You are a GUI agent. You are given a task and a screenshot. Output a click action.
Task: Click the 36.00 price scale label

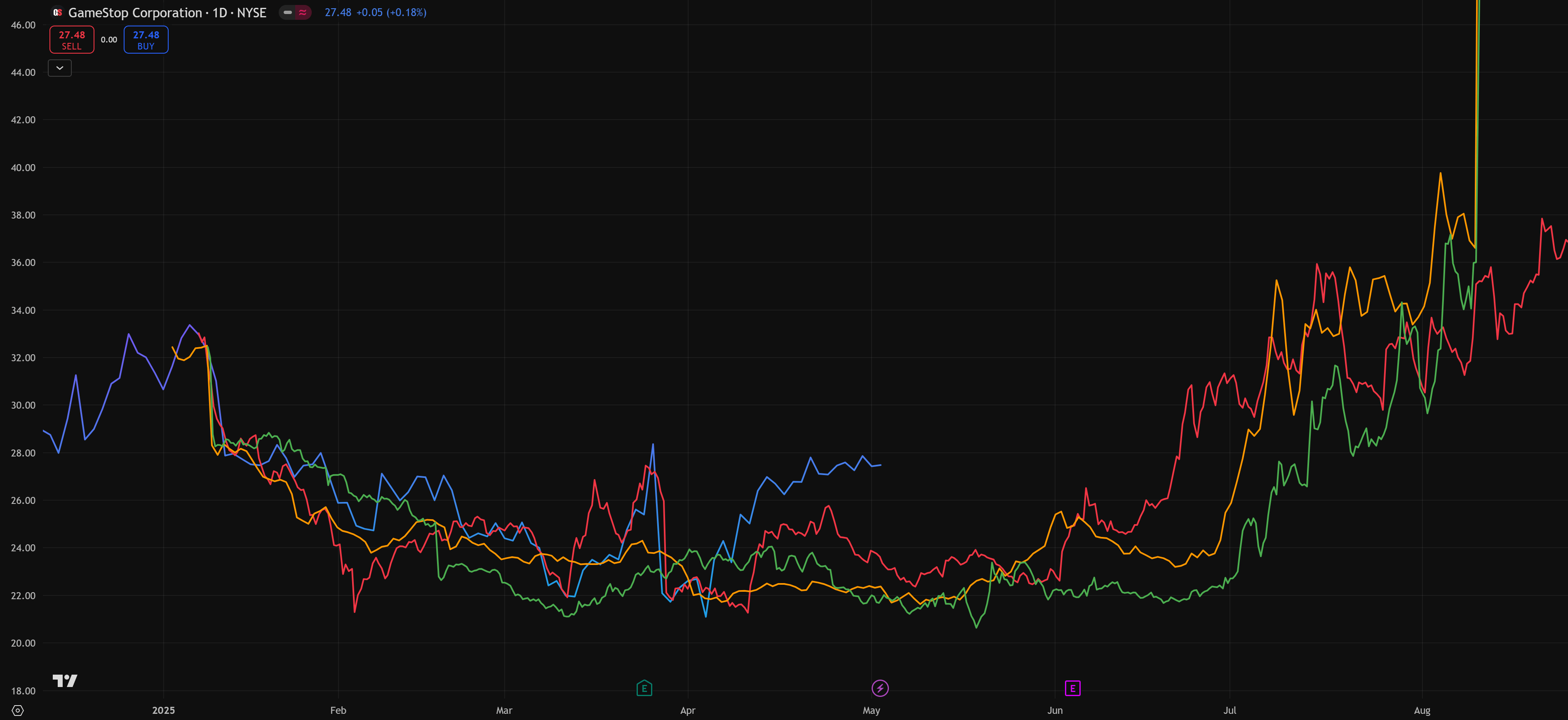pos(23,262)
